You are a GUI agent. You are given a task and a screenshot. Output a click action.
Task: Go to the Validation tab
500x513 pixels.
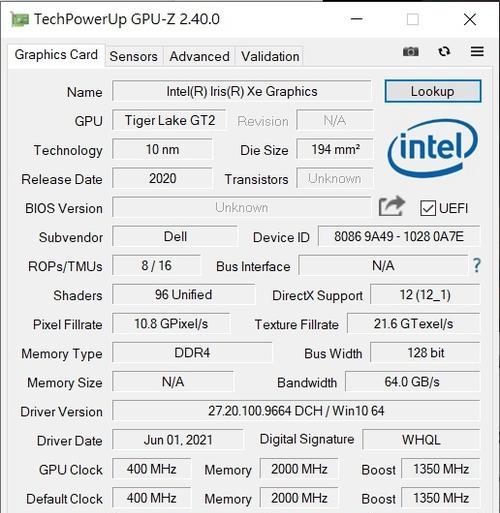tap(270, 56)
